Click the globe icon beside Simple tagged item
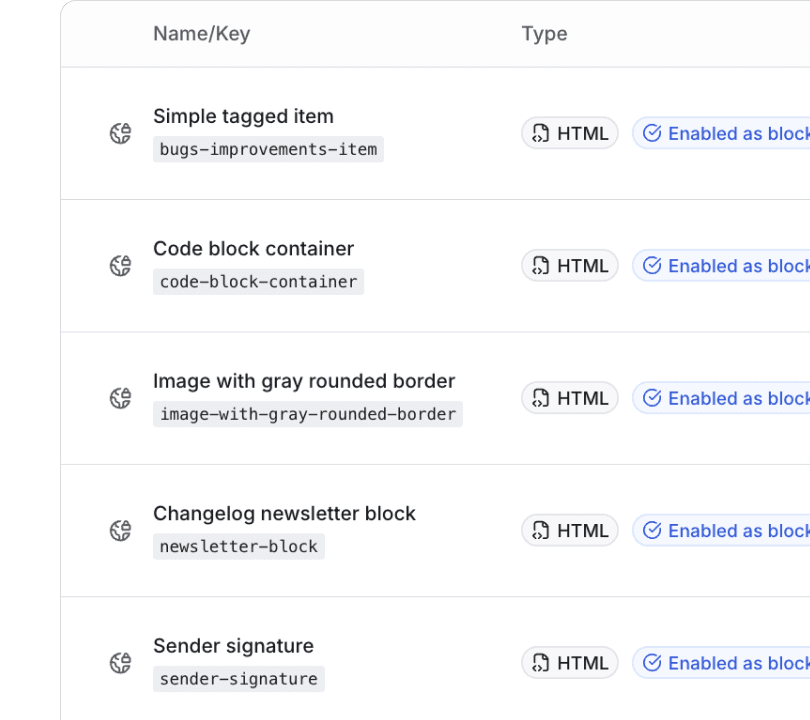This screenshot has height=720, width=810. point(120,132)
